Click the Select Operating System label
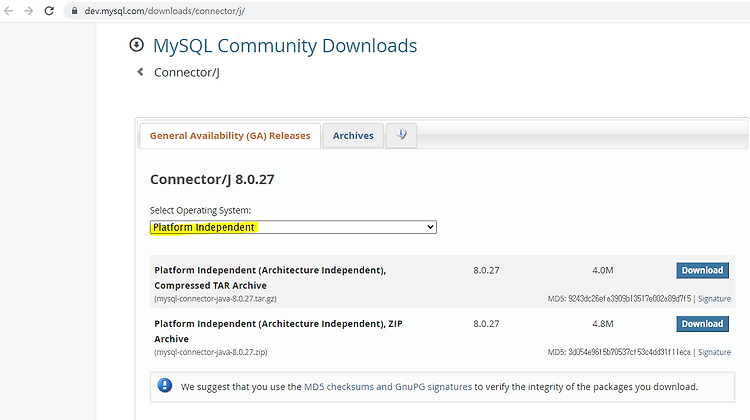The height and width of the screenshot is (420, 750). click(200, 210)
